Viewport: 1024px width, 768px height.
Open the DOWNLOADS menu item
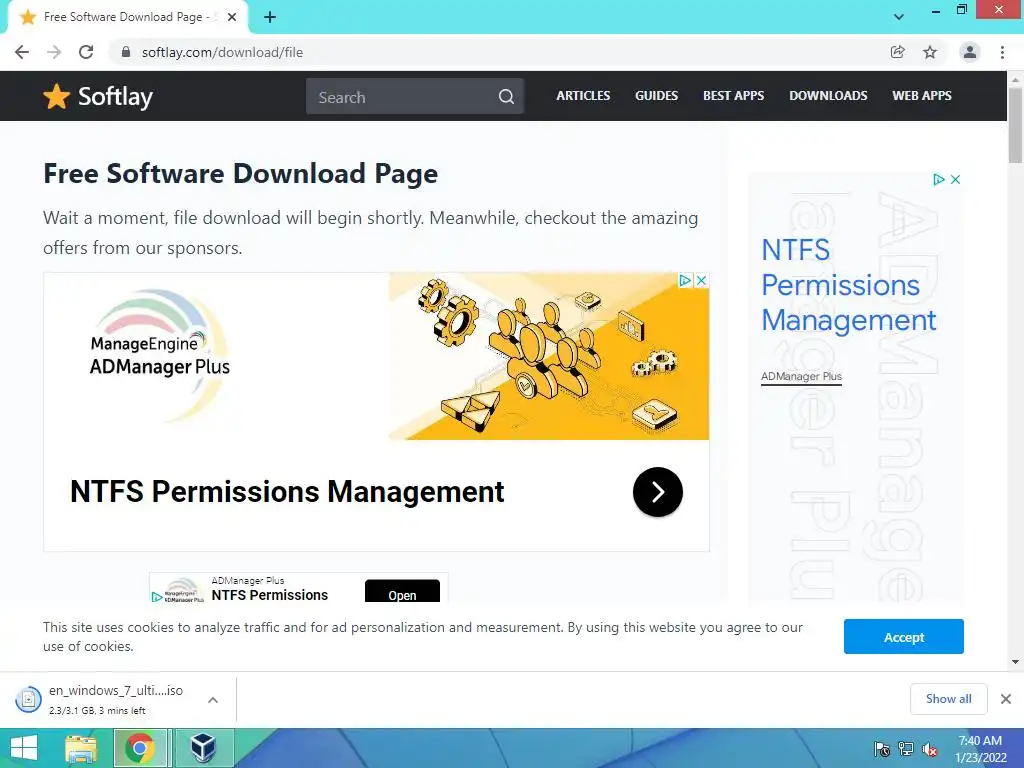pos(828,95)
